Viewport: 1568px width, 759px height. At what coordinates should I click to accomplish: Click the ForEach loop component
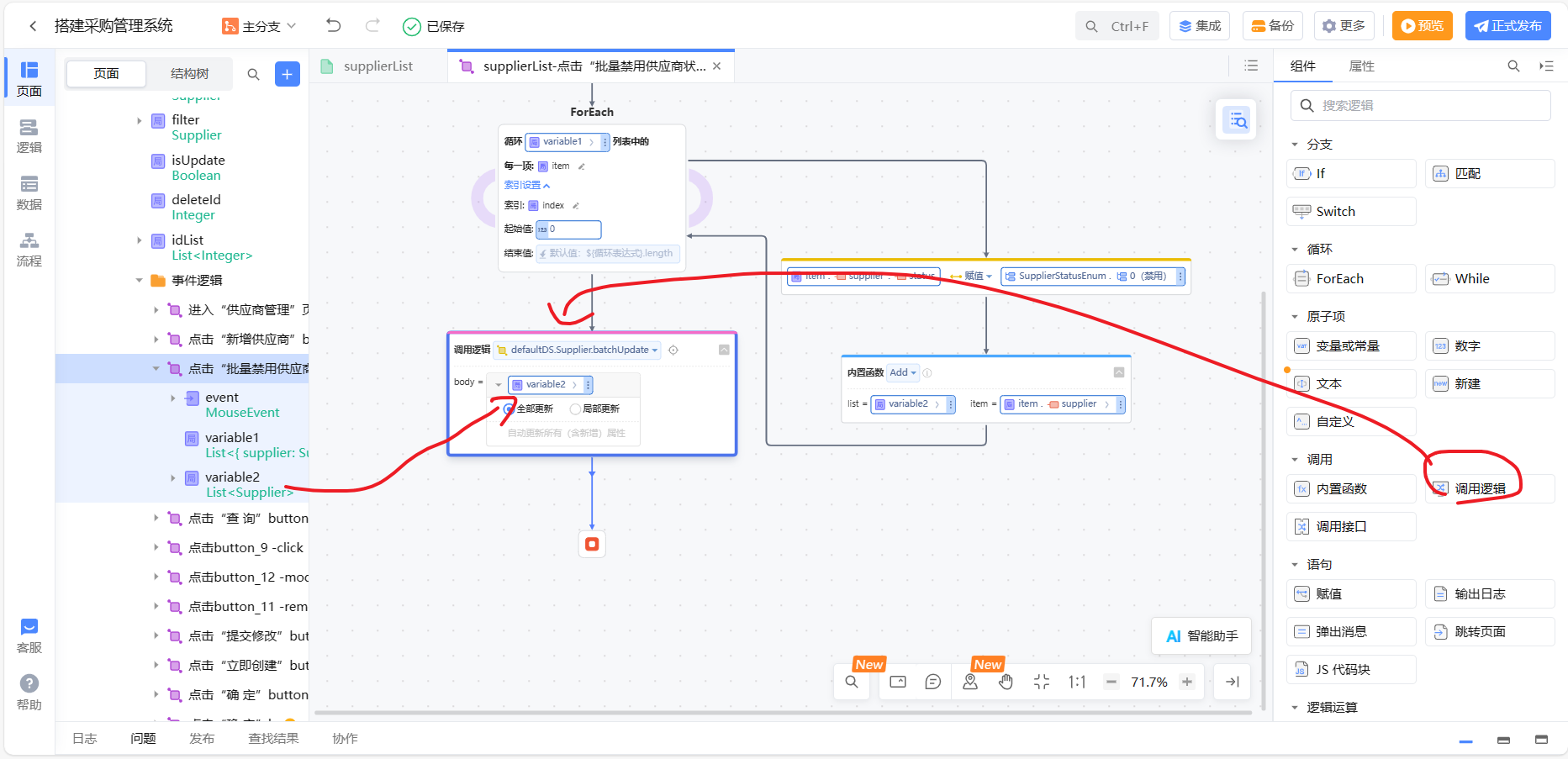coord(1351,279)
